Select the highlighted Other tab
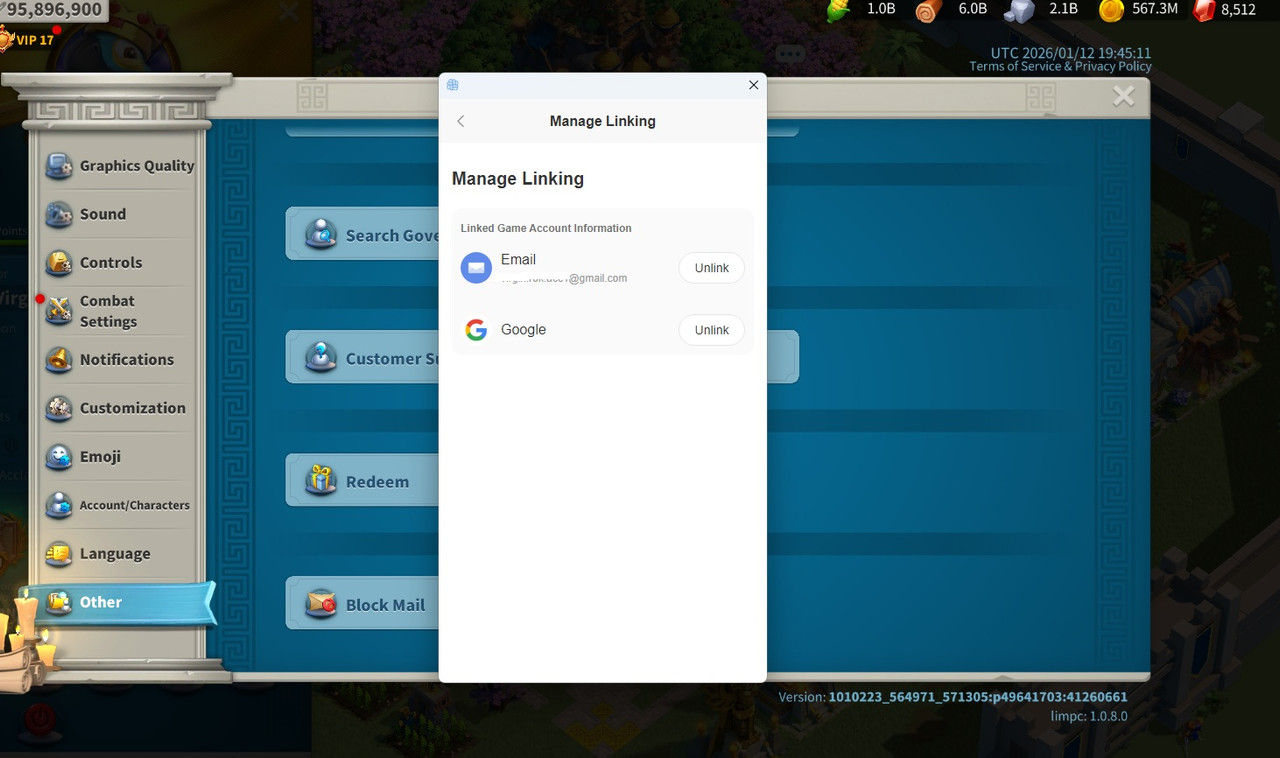Screen dimensions: 1280x758 tap(122, 602)
